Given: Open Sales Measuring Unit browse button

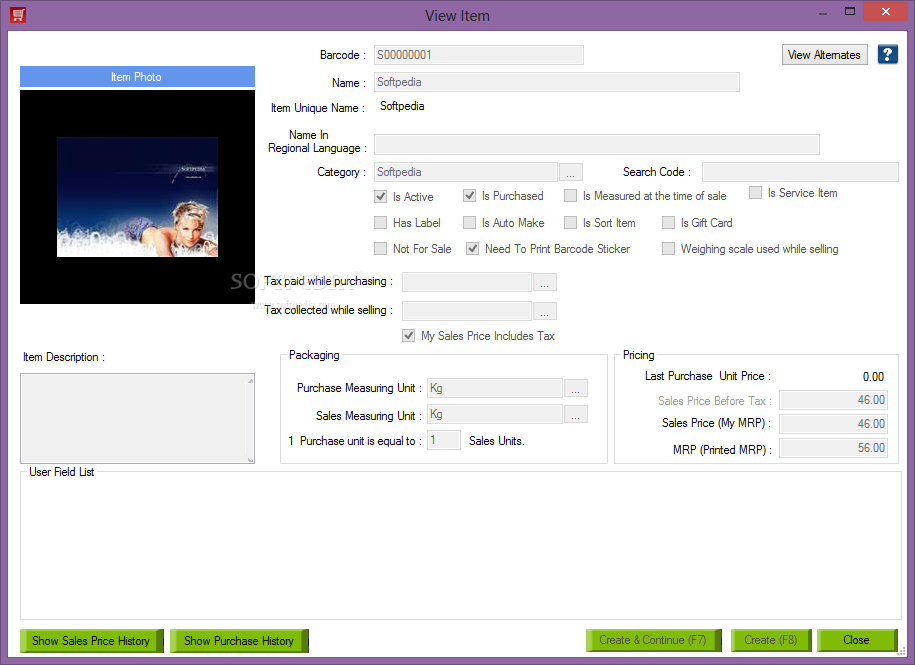Looking at the screenshot, I should pos(575,414).
